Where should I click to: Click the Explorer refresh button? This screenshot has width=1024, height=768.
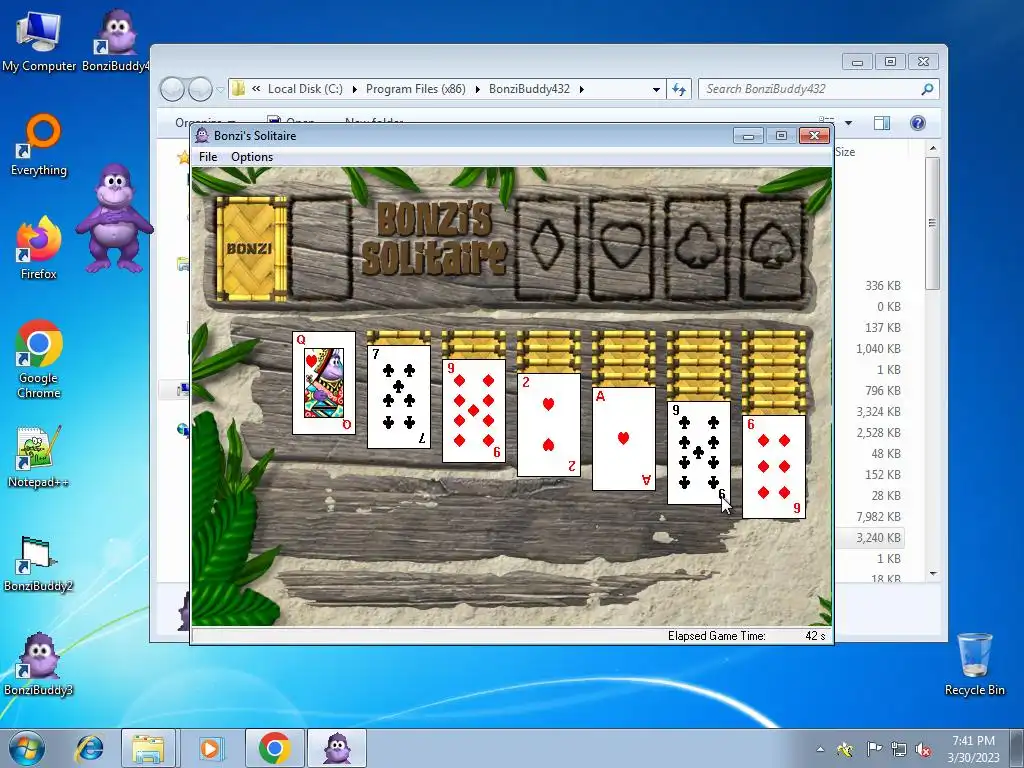(x=679, y=89)
